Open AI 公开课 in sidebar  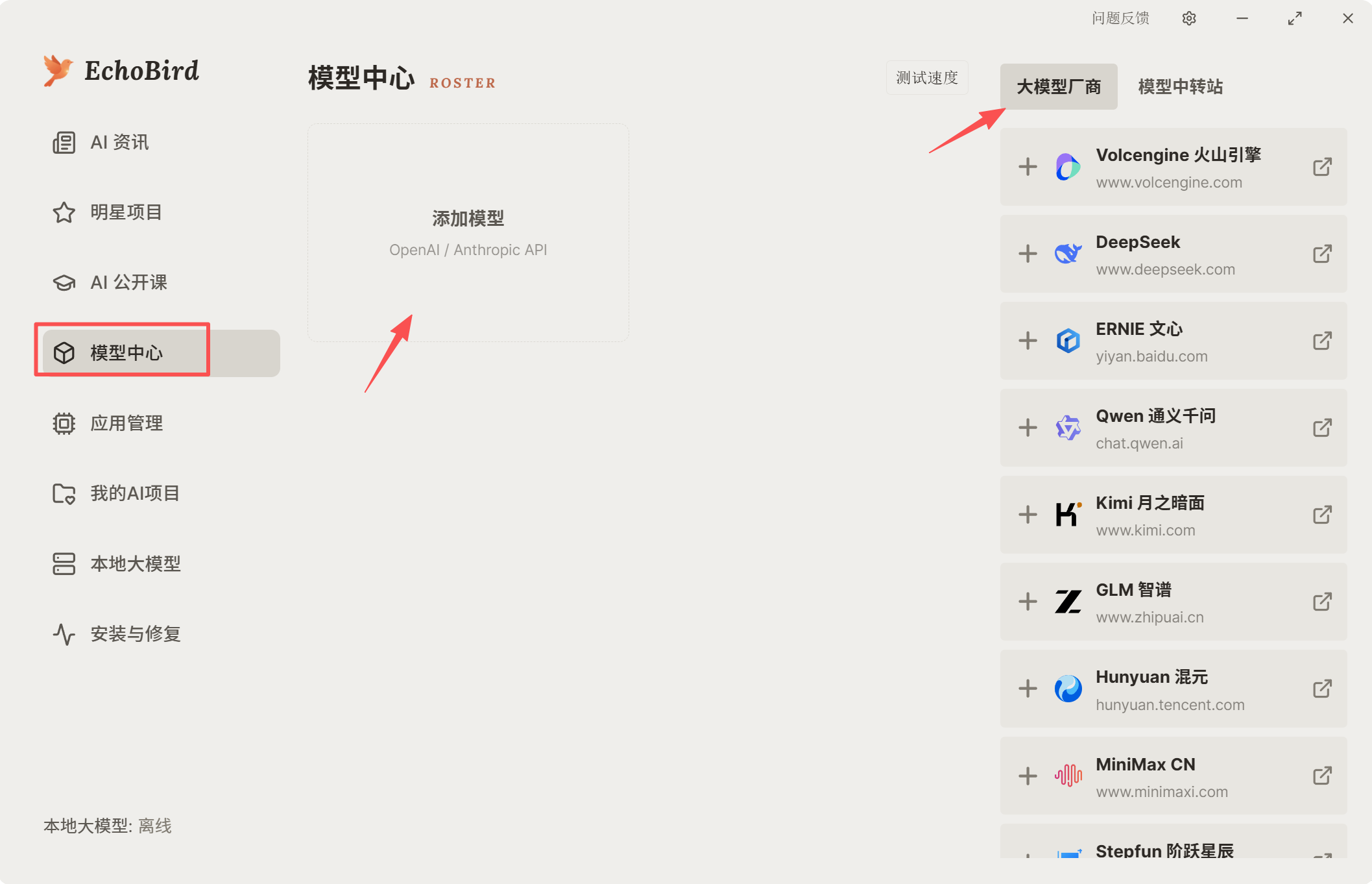(162, 282)
